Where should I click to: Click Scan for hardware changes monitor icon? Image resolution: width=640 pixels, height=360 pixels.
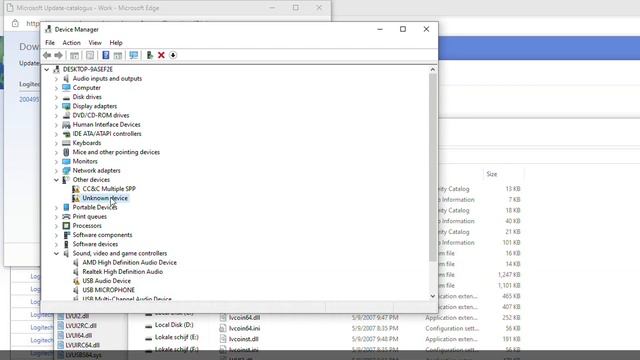click(x=133, y=55)
